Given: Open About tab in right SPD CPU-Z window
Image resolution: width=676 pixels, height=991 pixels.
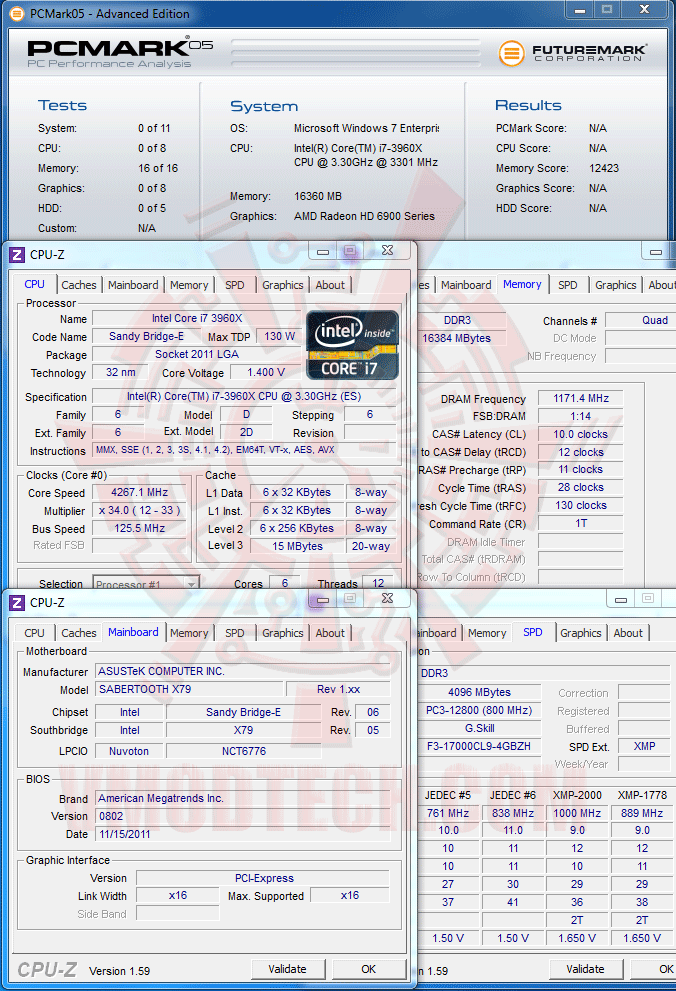Looking at the screenshot, I should click(x=628, y=633).
